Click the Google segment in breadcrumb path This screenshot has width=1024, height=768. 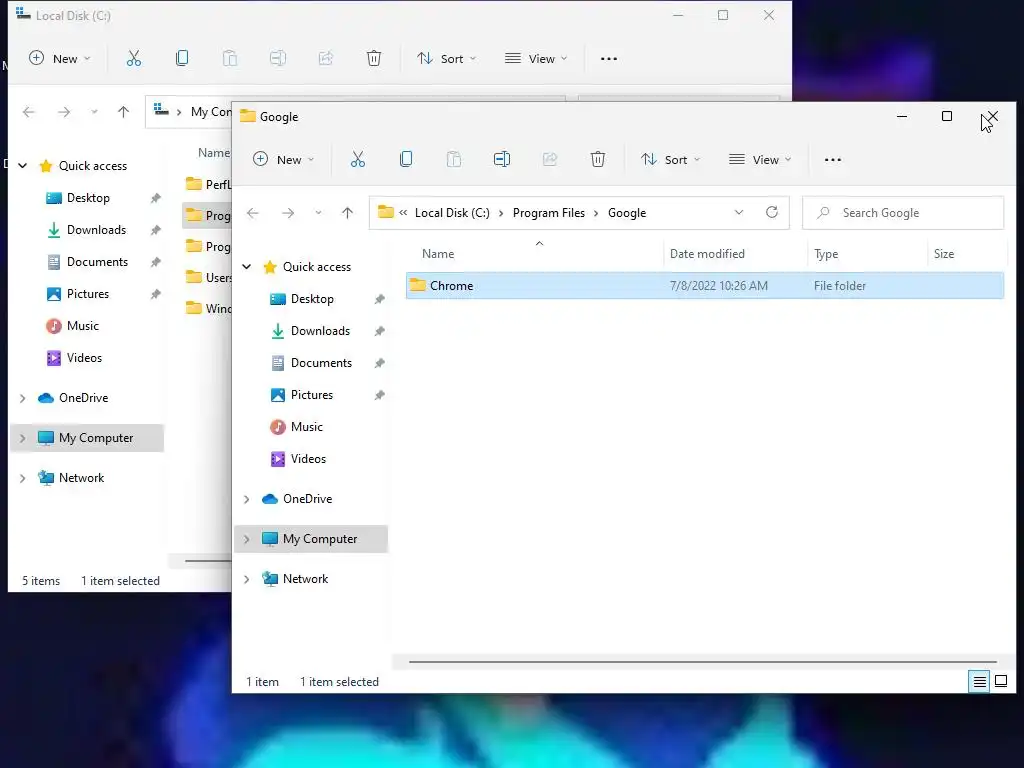click(627, 213)
